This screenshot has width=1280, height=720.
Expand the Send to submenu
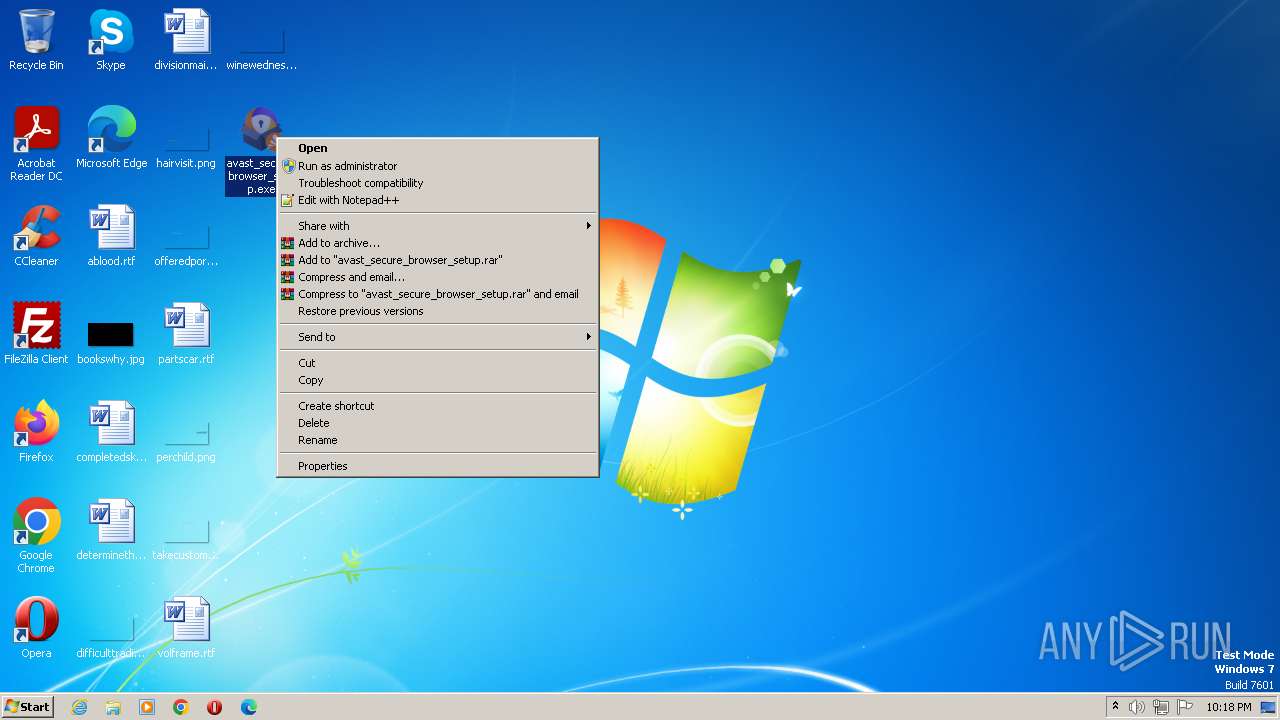coord(438,337)
